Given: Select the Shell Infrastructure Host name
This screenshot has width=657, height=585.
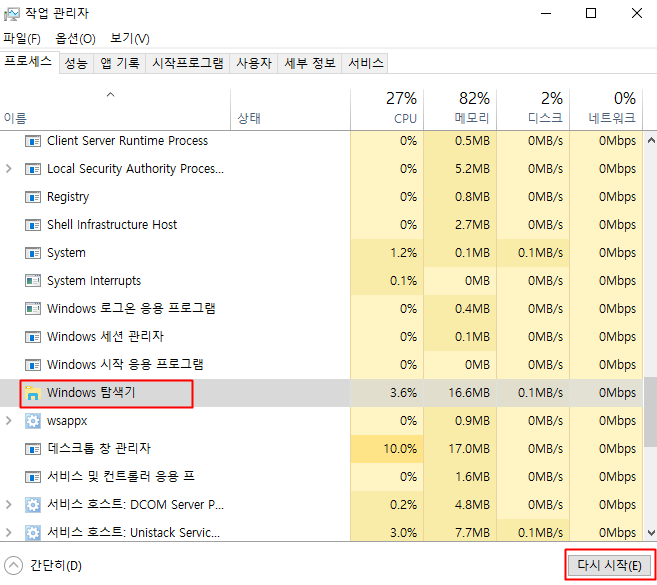Looking at the screenshot, I should (x=112, y=225).
